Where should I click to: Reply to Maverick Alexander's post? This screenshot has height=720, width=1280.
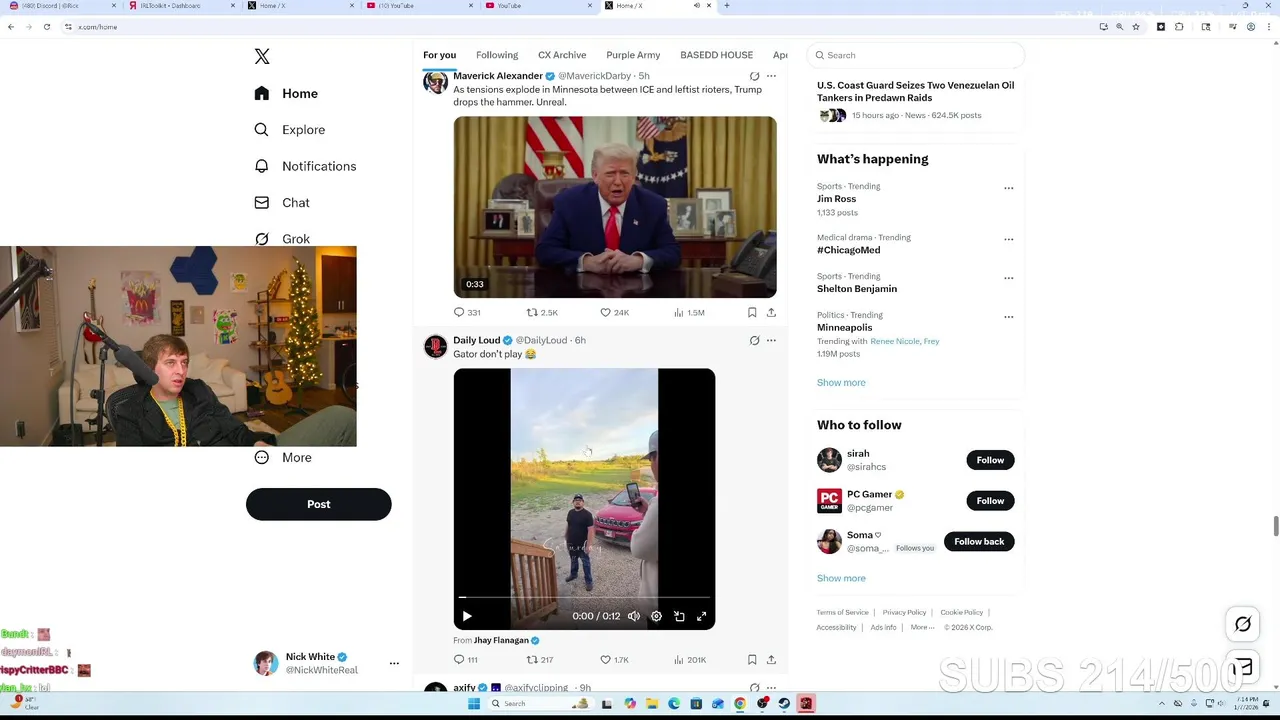click(467, 312)
